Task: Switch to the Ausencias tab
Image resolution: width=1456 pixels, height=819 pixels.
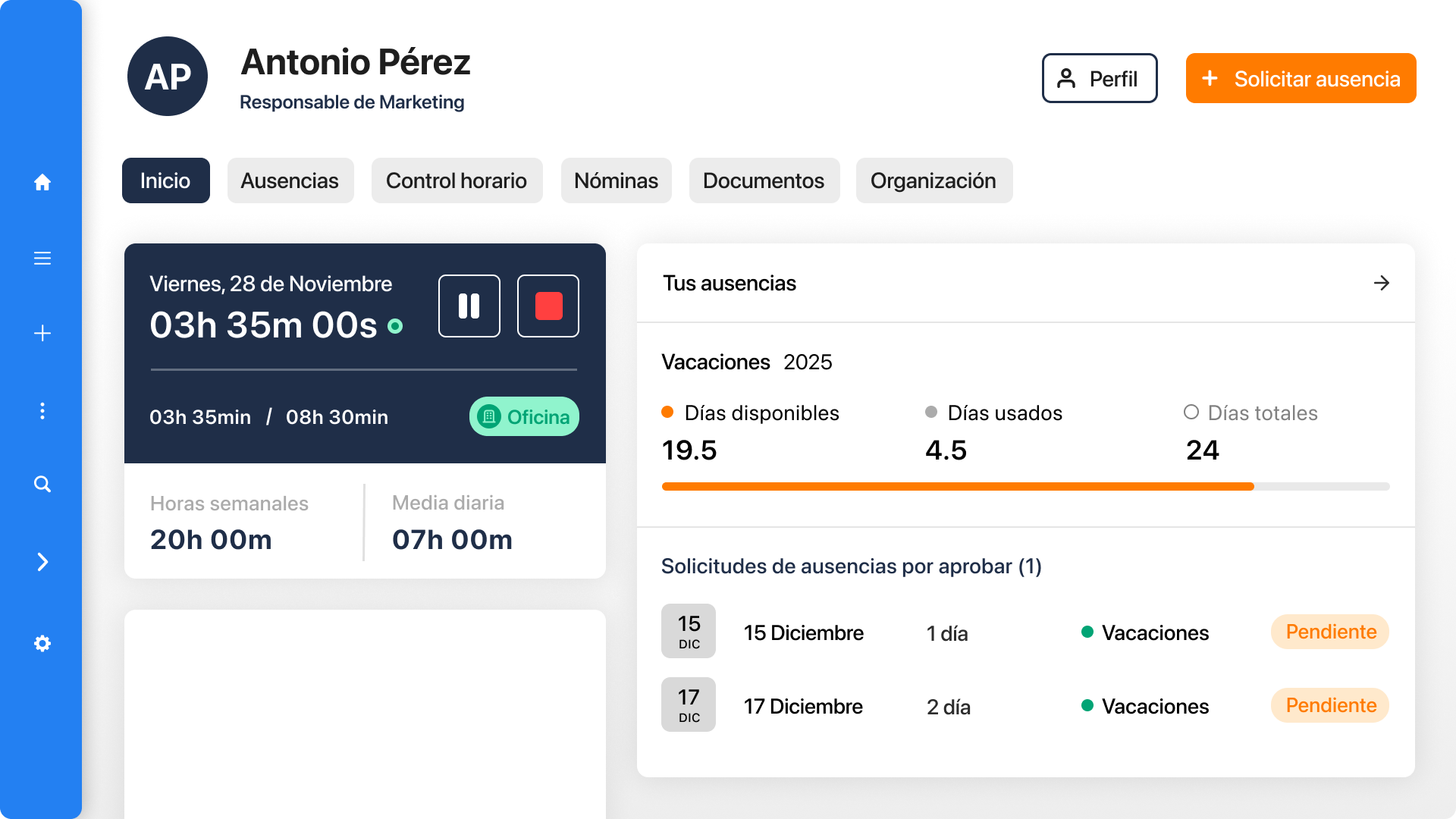Action: pyautogui.click(x=290, y=180)
